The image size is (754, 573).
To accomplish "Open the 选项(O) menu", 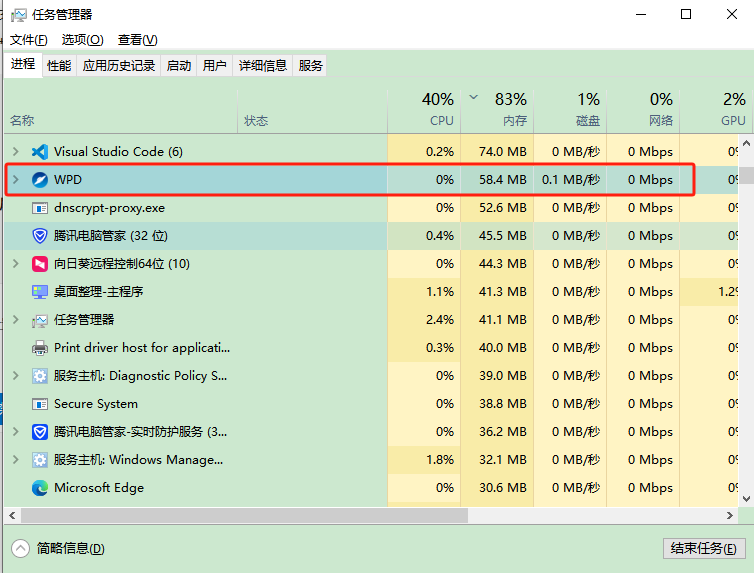I will click(82, 40).
